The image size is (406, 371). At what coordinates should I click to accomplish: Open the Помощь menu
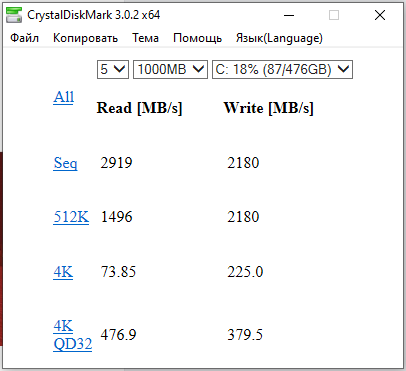click(197, 38)
